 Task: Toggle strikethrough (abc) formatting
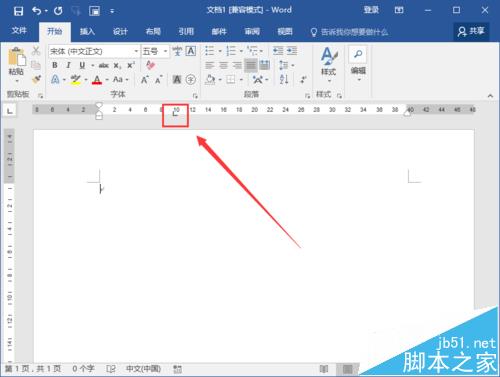click(104, 65)
